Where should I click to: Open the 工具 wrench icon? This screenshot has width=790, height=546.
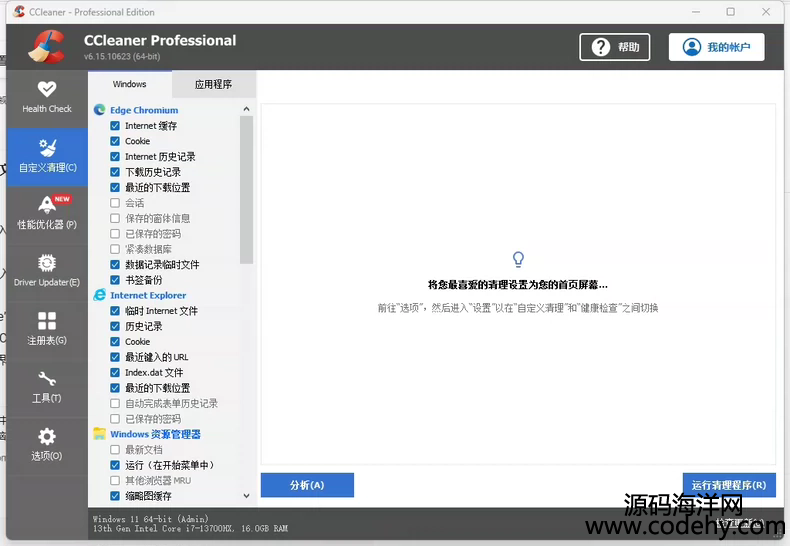[x=47, y=378]
